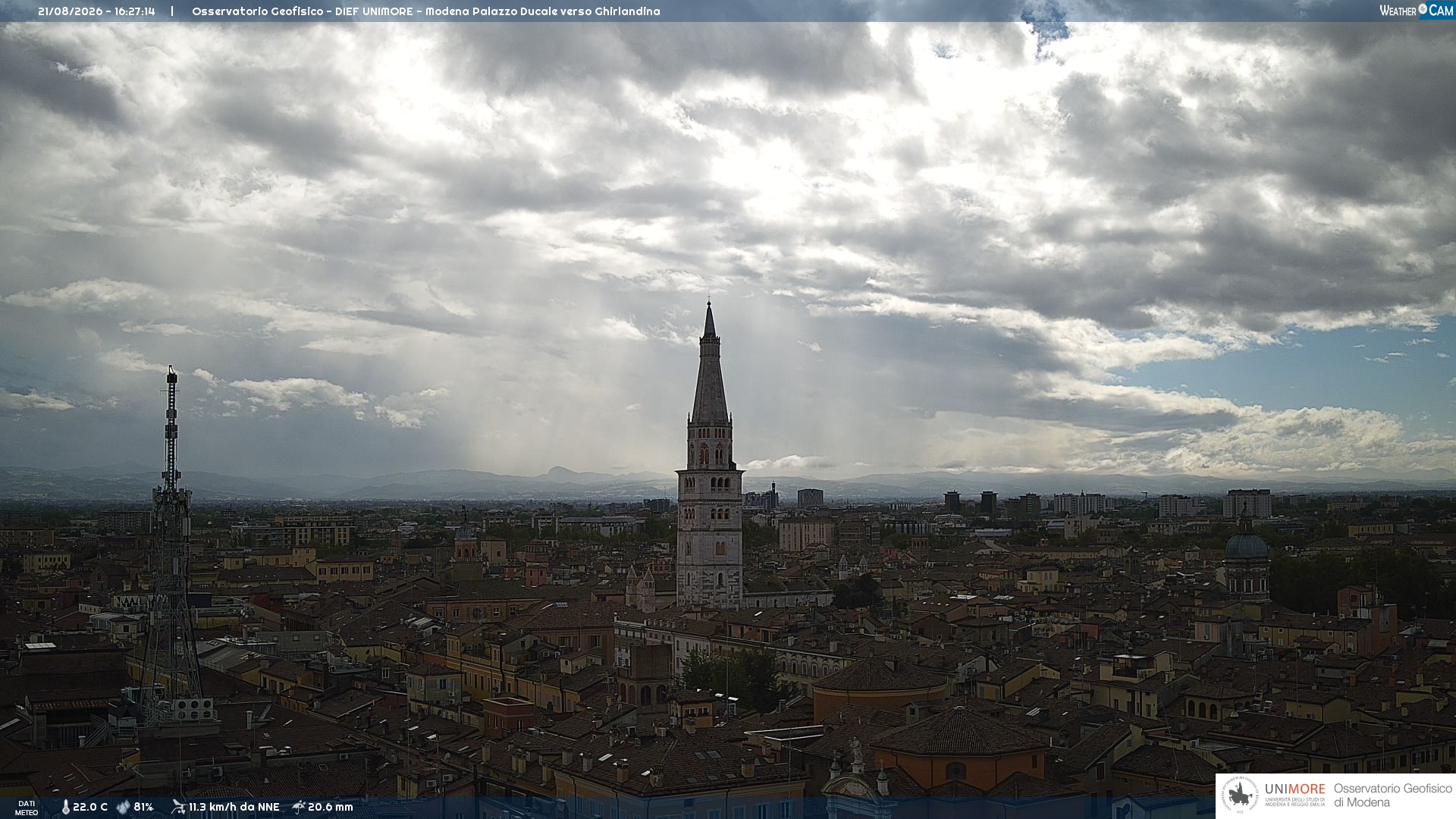
Task: Click the rain umbrella precipitation icon
Action: [298, 807]
